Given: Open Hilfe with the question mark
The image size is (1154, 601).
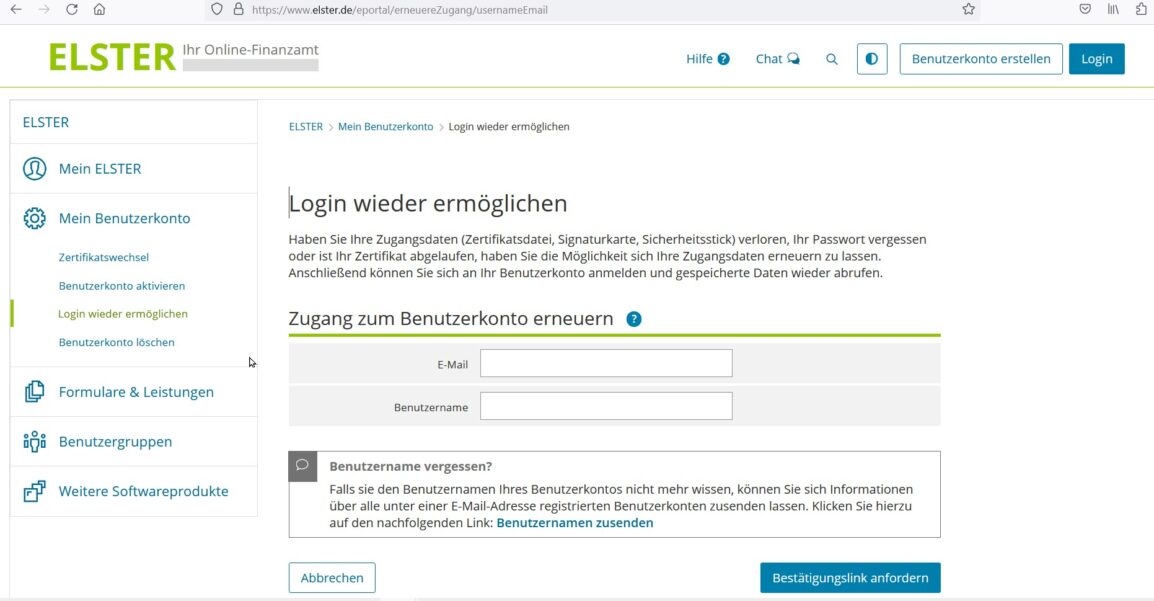Looking at the screenshot, I should 707,59.
